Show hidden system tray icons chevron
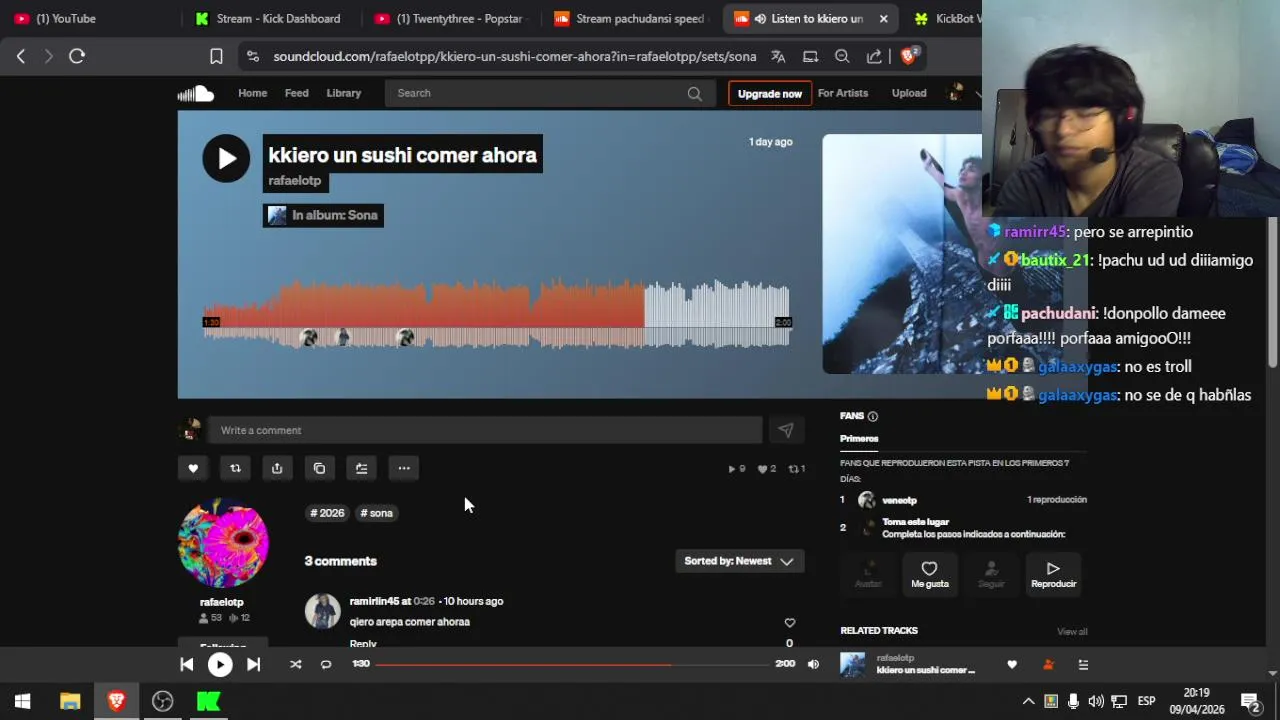Screen dimensions: 1280x720 1028,701
